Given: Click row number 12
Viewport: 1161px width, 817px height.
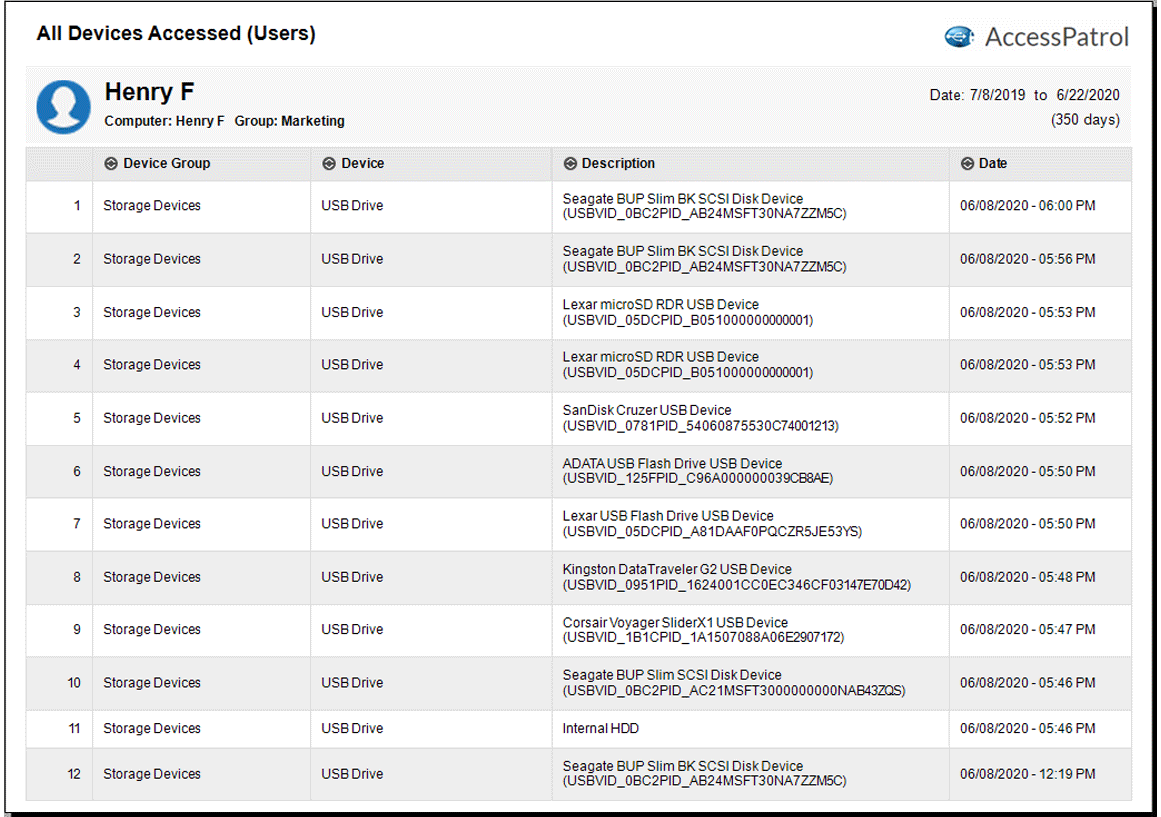Looking at the screenshot, I should point(74,774).
